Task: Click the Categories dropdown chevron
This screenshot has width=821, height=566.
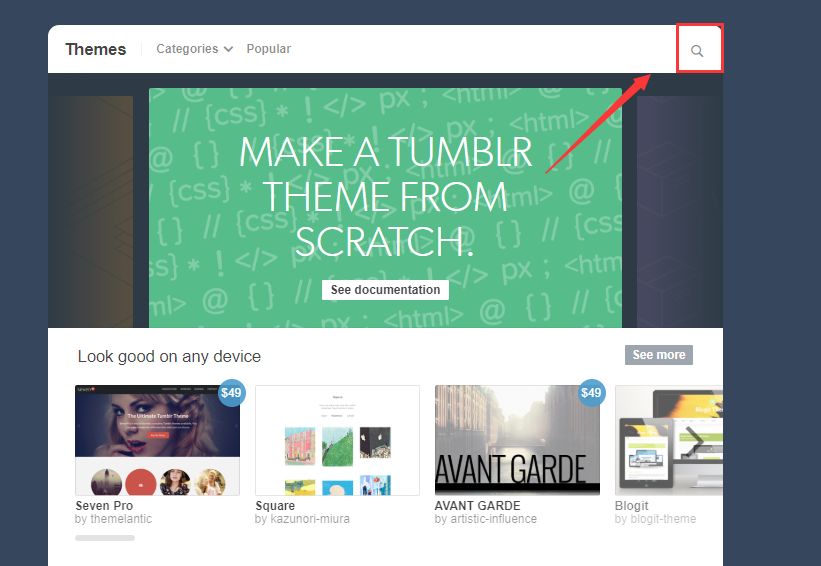Action: pos(228,49)
